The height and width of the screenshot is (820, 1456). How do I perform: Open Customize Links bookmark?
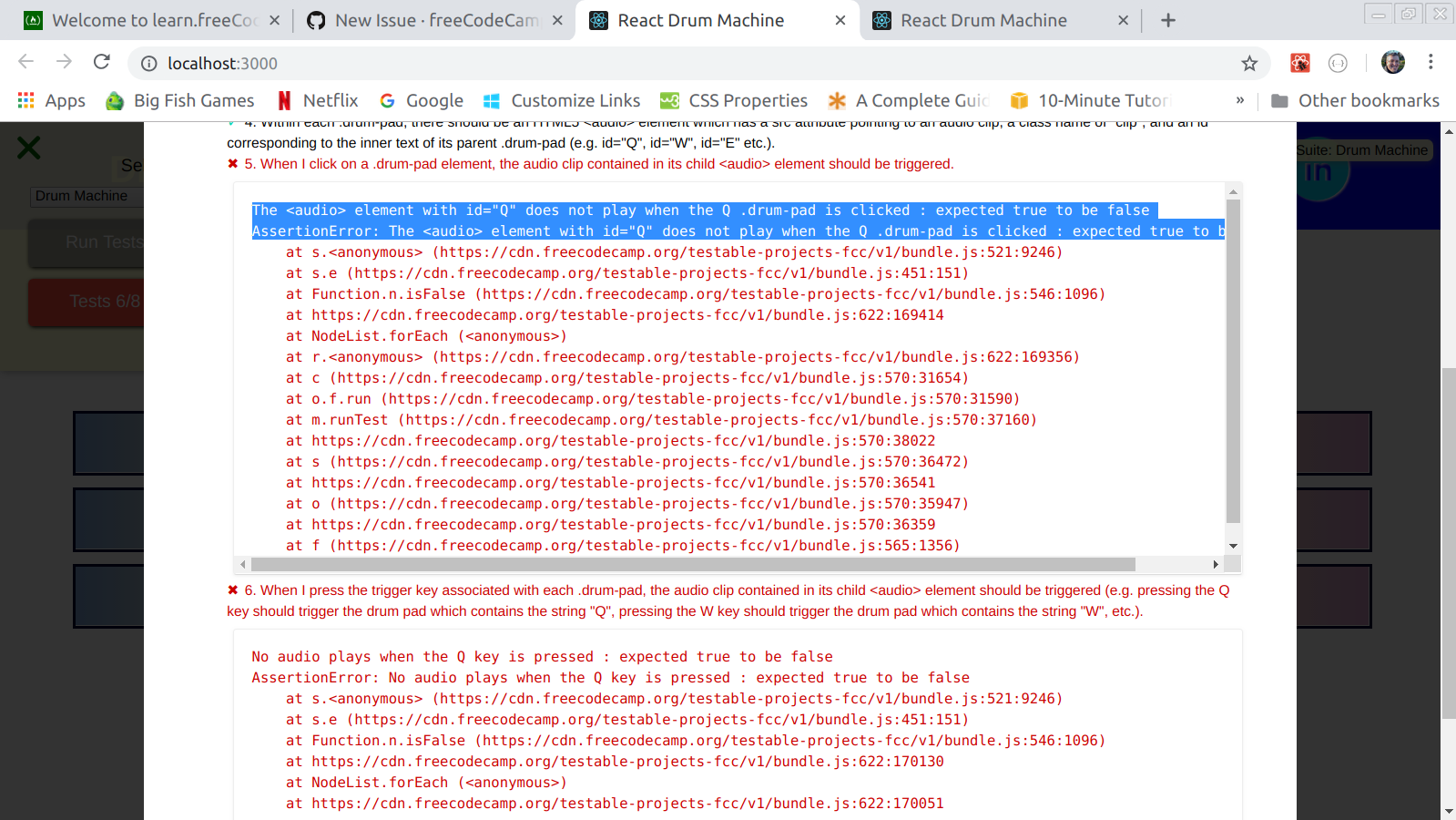point(562,100)
